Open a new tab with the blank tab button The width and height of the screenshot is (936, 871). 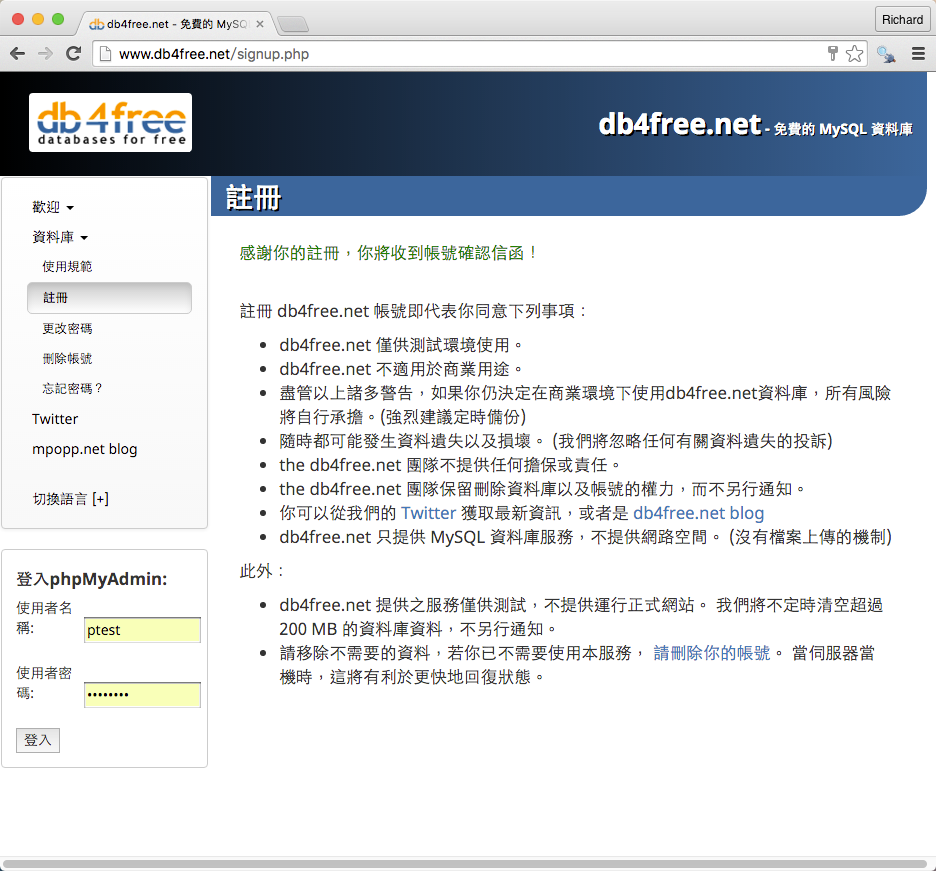click(x=292, y=24)
